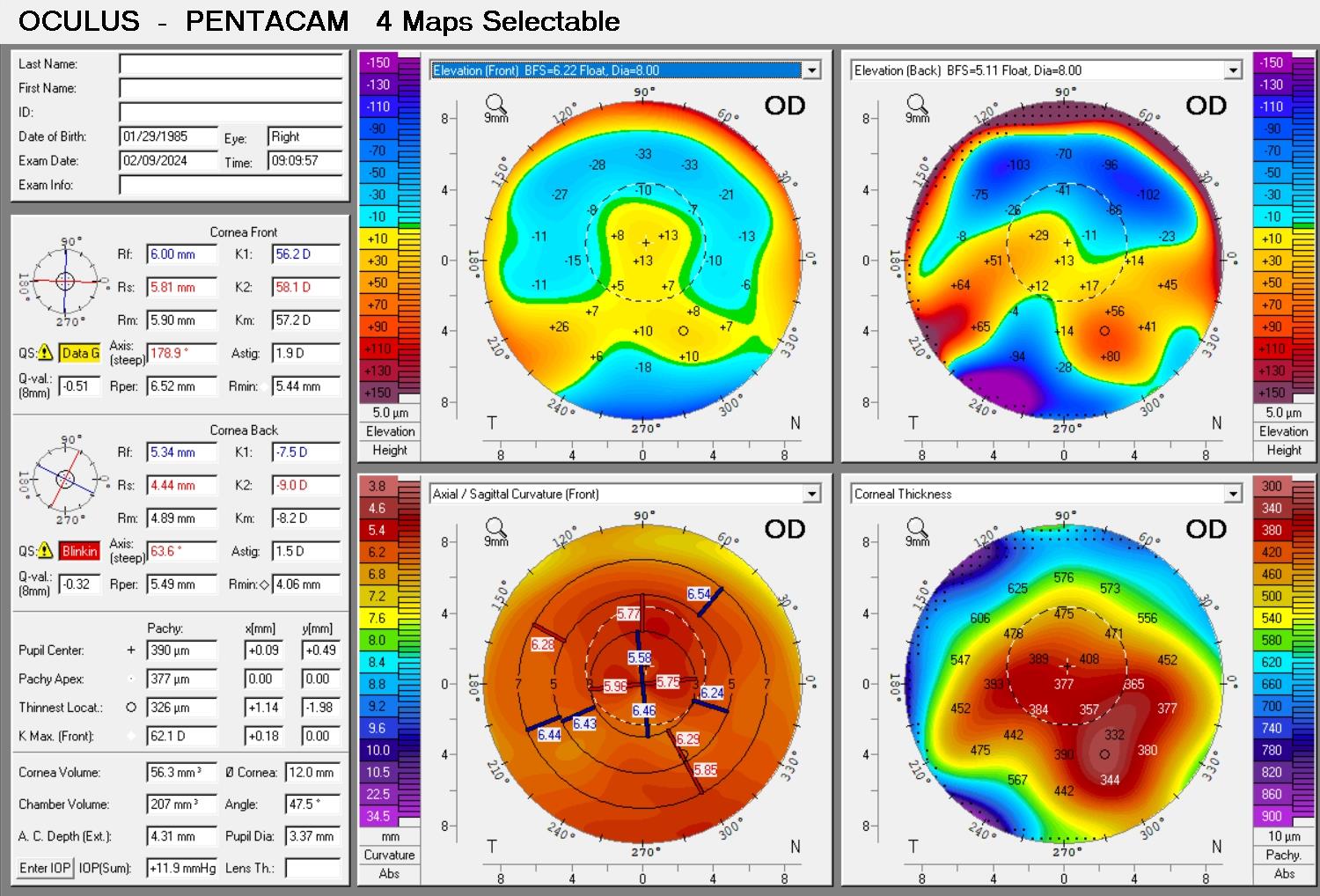The image size is (1320, 896).
Task: Click the Cornea Front K2 value 58.1 D
Action: [306, 287]
